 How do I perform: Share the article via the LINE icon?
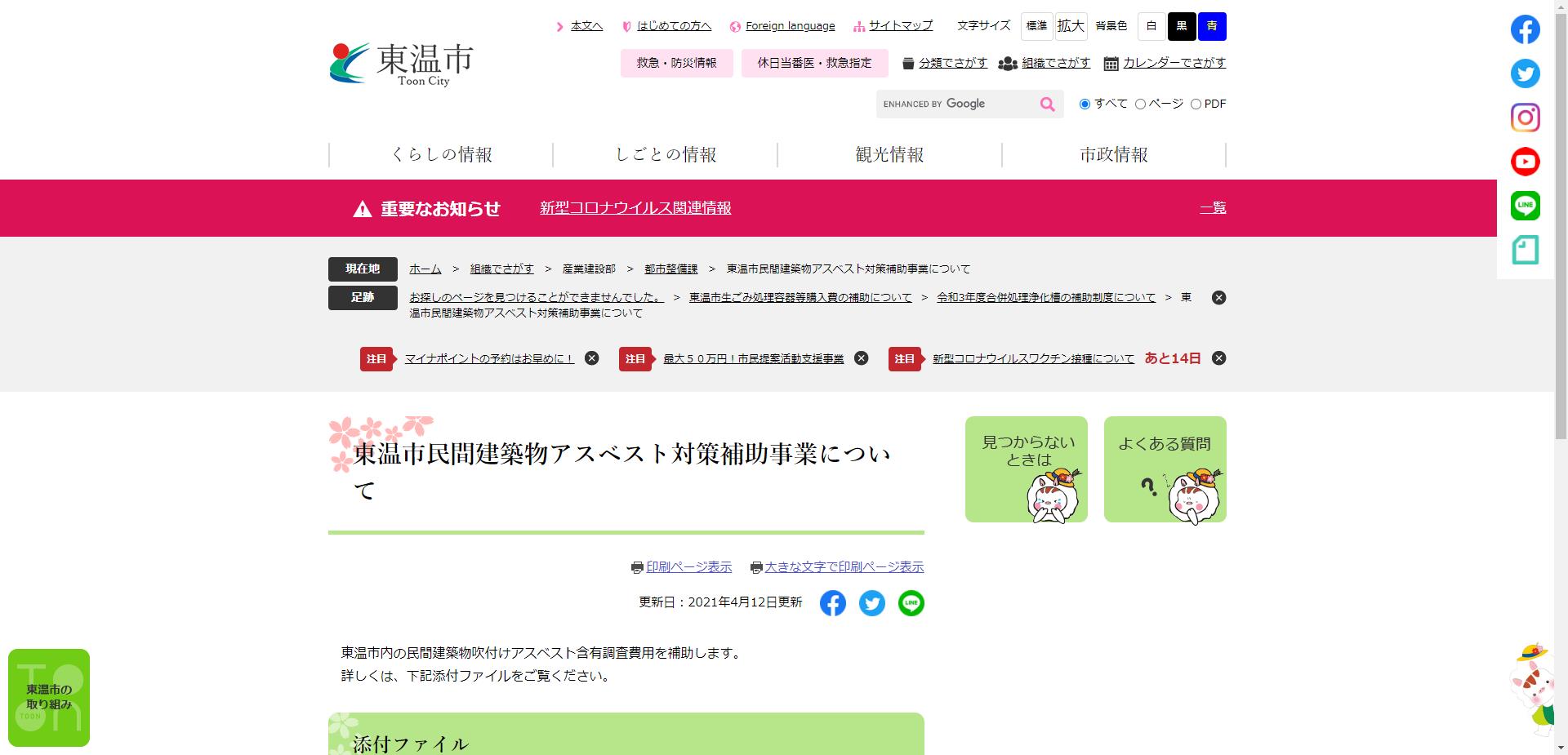tap(911, 603)
